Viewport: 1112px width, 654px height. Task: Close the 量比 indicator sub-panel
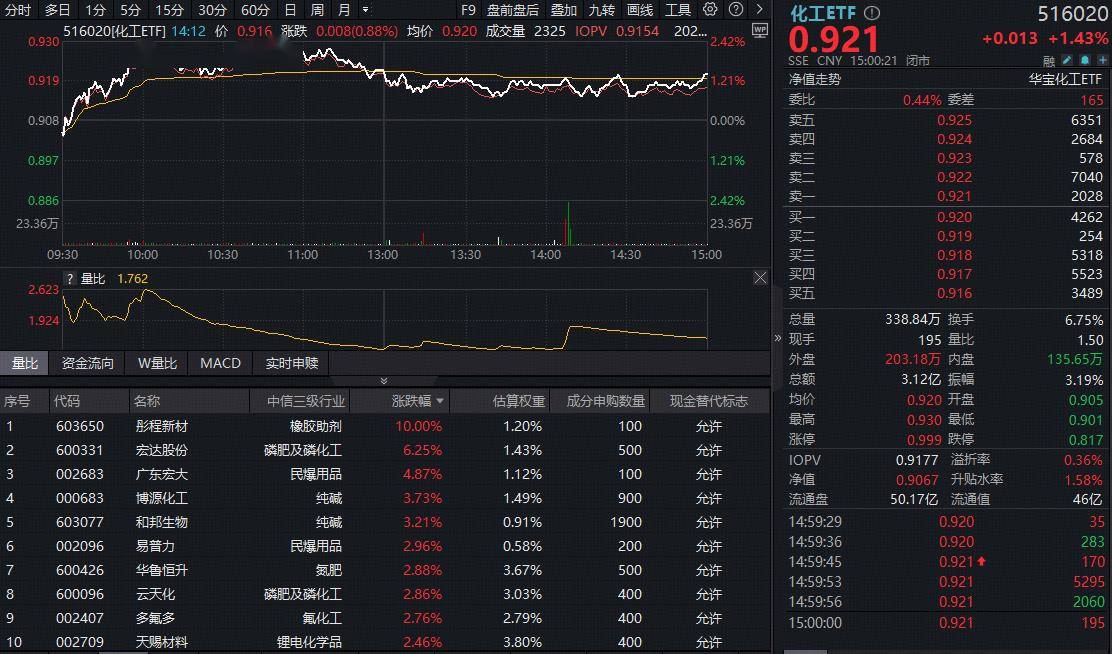[x=760, y=278]
